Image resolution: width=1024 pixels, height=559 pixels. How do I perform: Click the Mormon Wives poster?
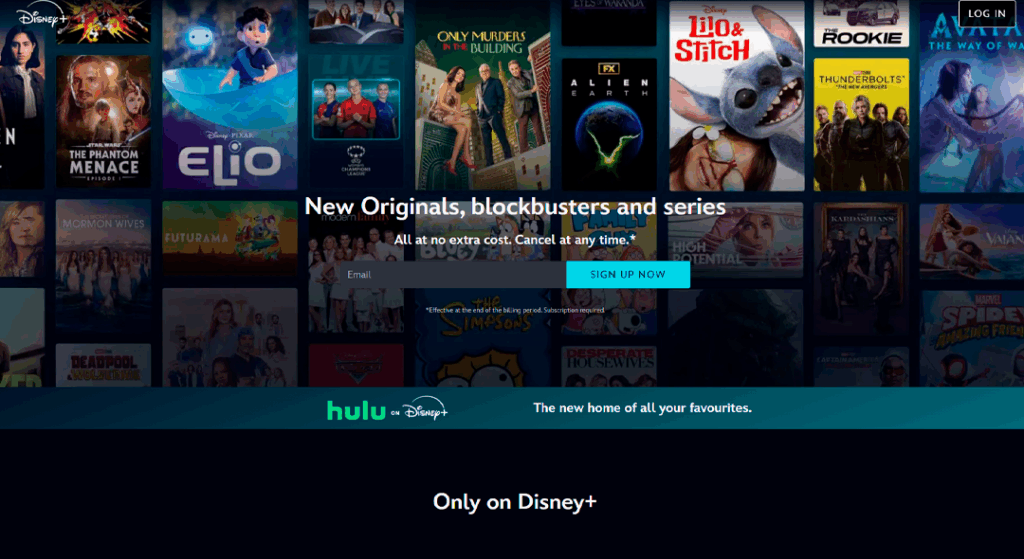[x=103, y=265]
